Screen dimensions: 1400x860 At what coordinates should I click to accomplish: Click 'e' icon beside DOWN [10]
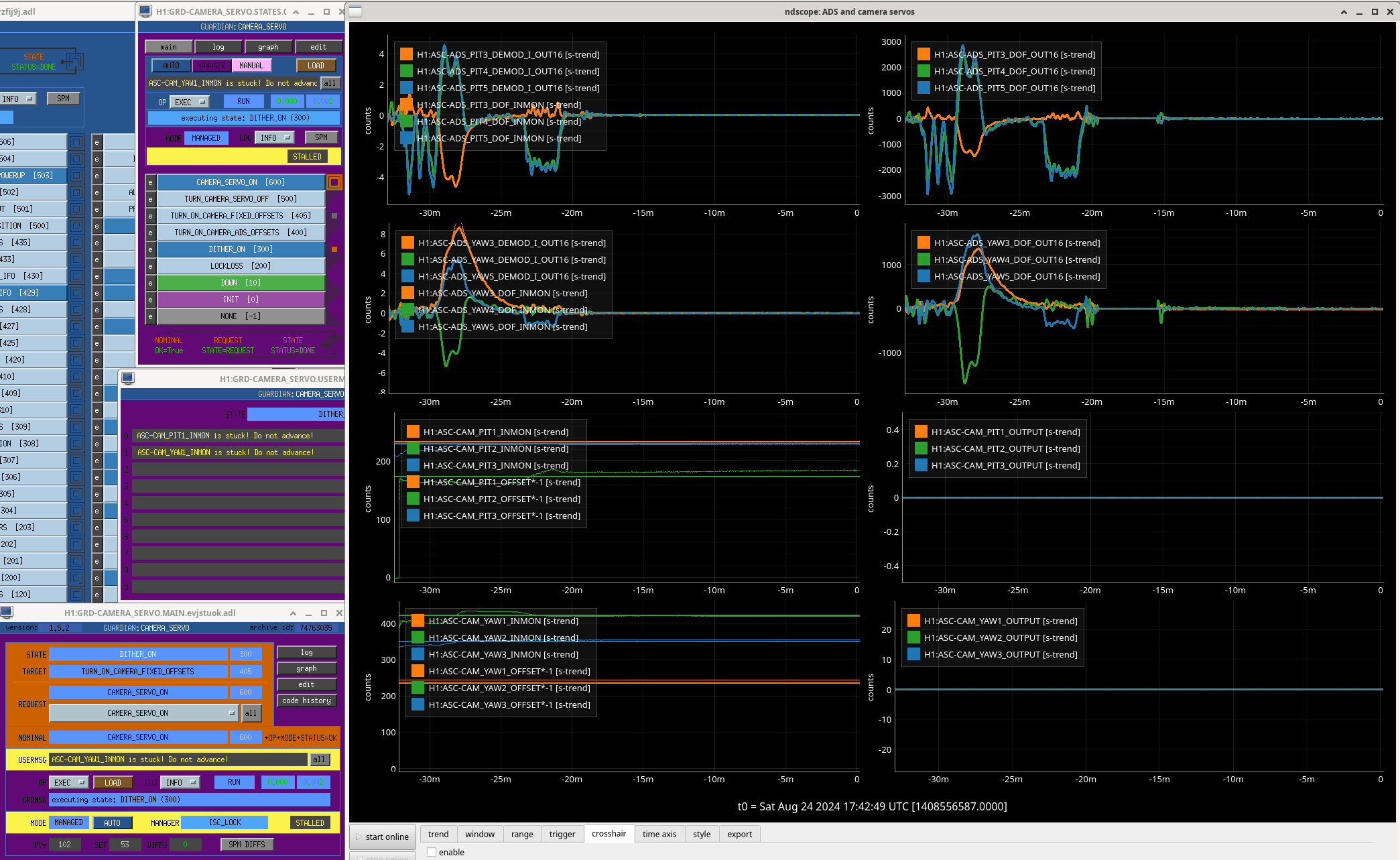click(x=150, y=283)
